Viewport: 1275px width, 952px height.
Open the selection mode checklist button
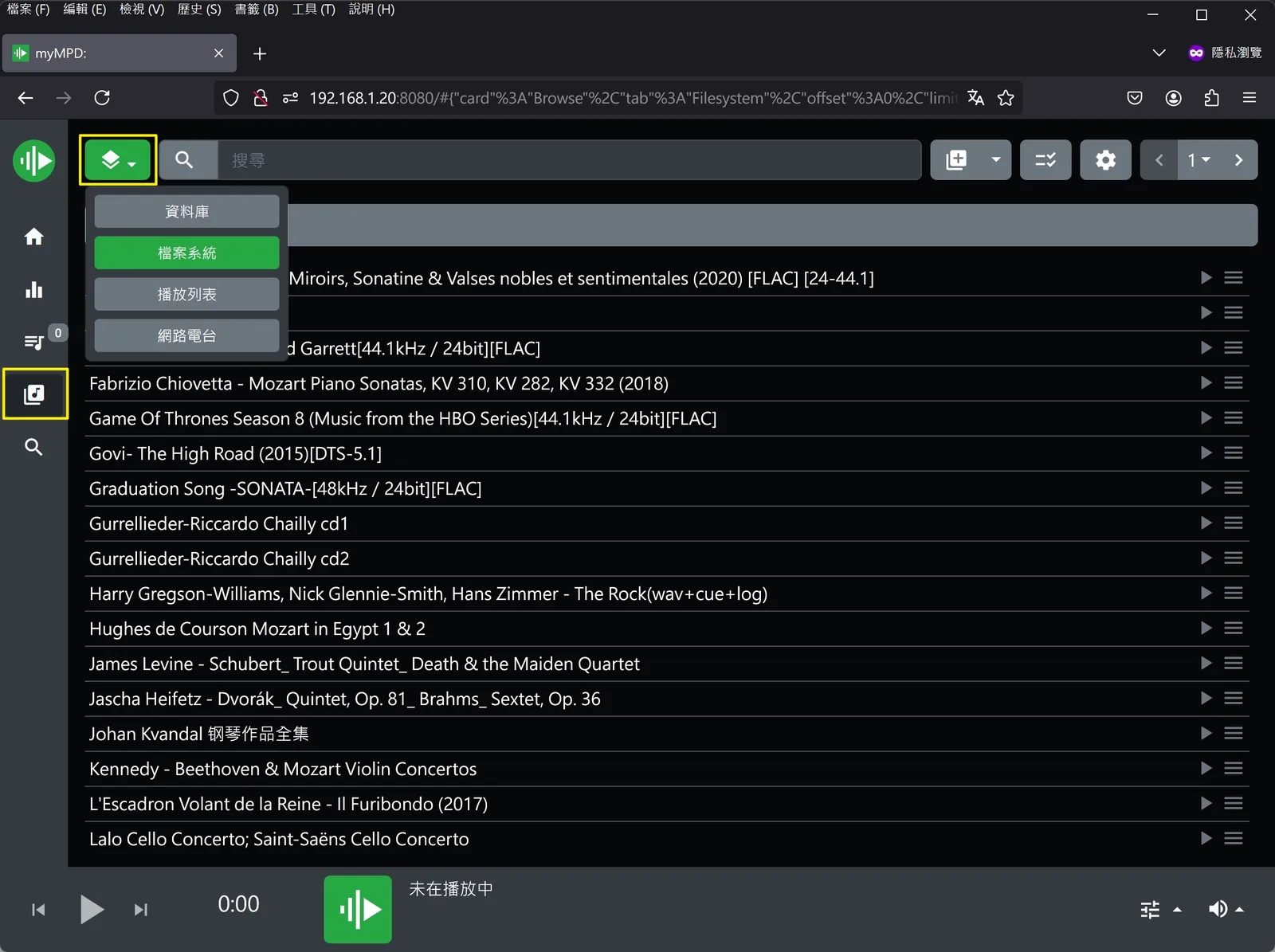click(x=1045, y=160)
